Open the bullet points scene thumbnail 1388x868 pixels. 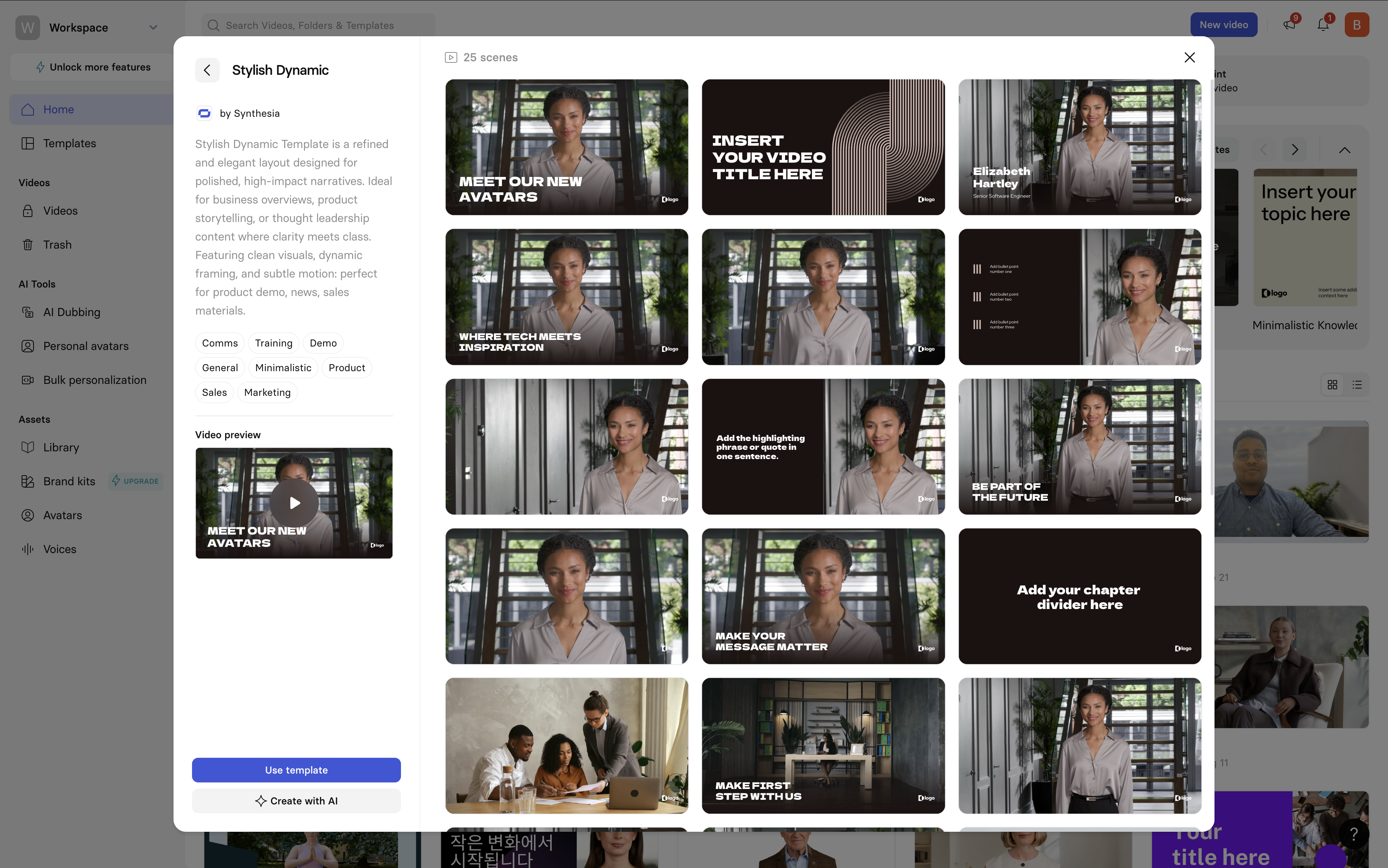point(1080,297)
